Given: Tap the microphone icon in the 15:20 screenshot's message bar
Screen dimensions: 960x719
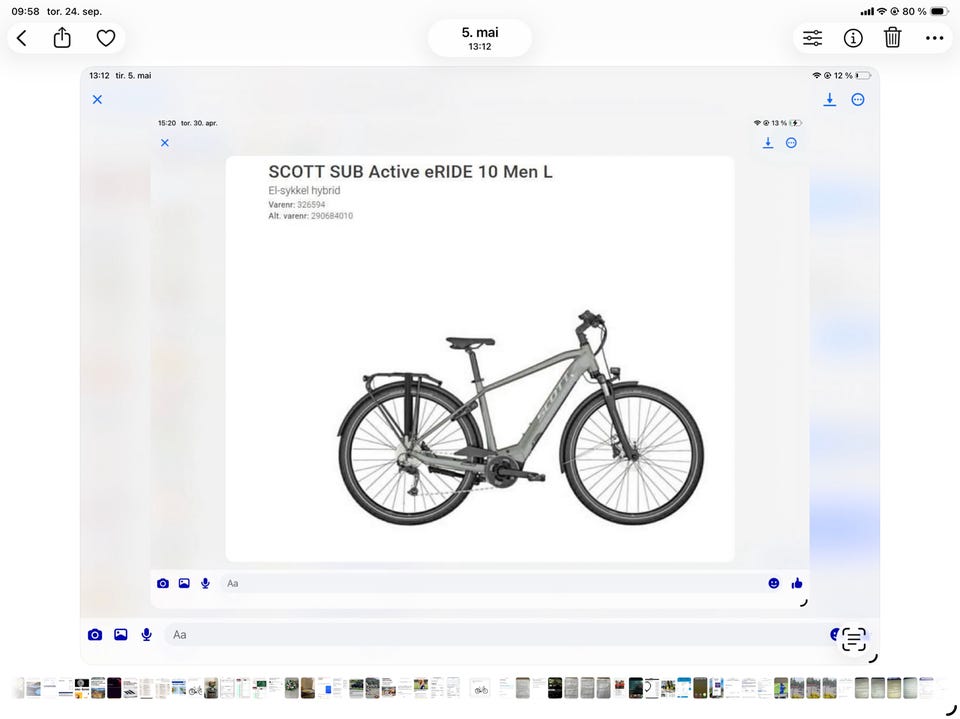Looking at the screenshot, I should [205, 583].
